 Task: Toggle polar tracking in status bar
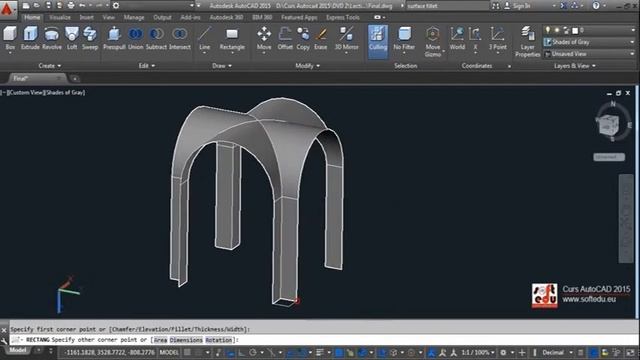point(253,352)
